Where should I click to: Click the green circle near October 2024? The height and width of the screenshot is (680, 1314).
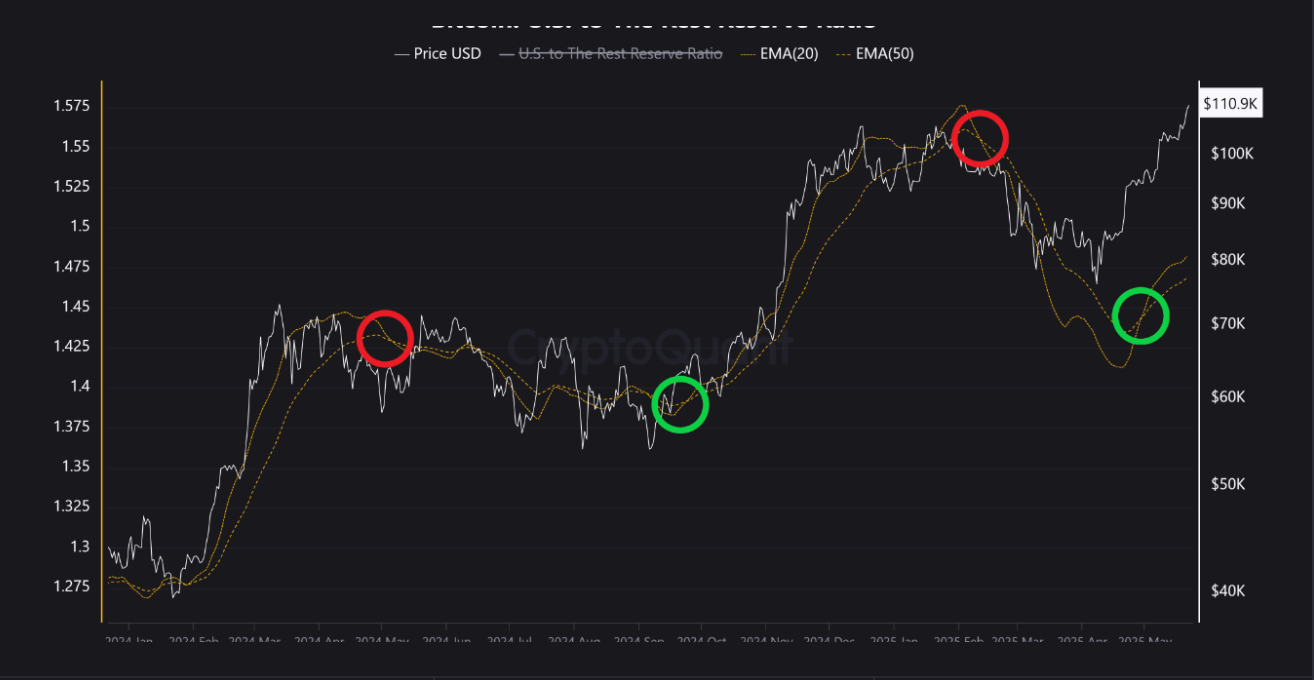(x=680, y=404)
